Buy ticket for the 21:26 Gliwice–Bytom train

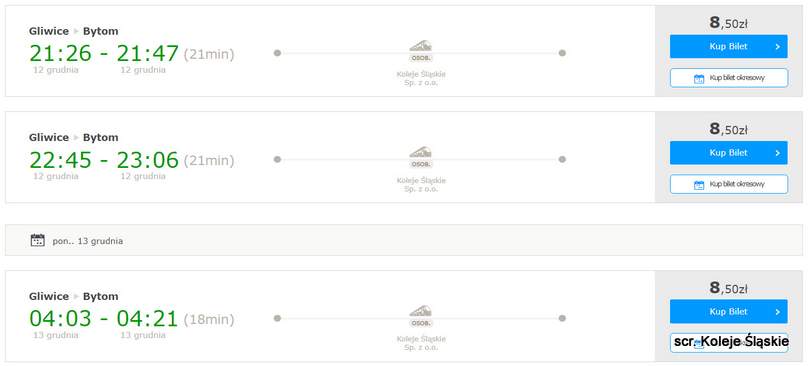(x=728, y=46)
